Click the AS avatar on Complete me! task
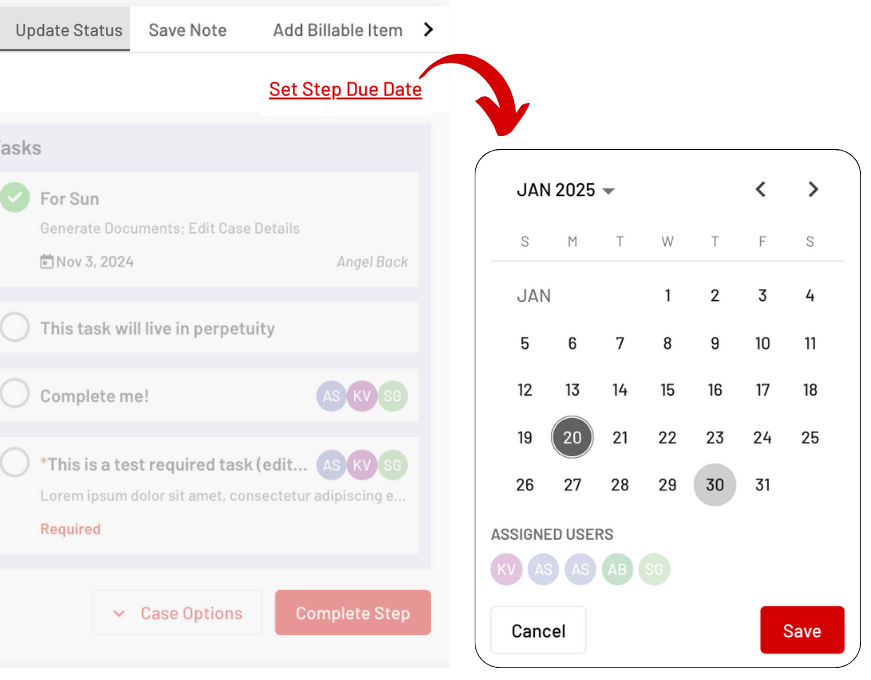Viewport: 871px width, 680px height. [331, 396]
